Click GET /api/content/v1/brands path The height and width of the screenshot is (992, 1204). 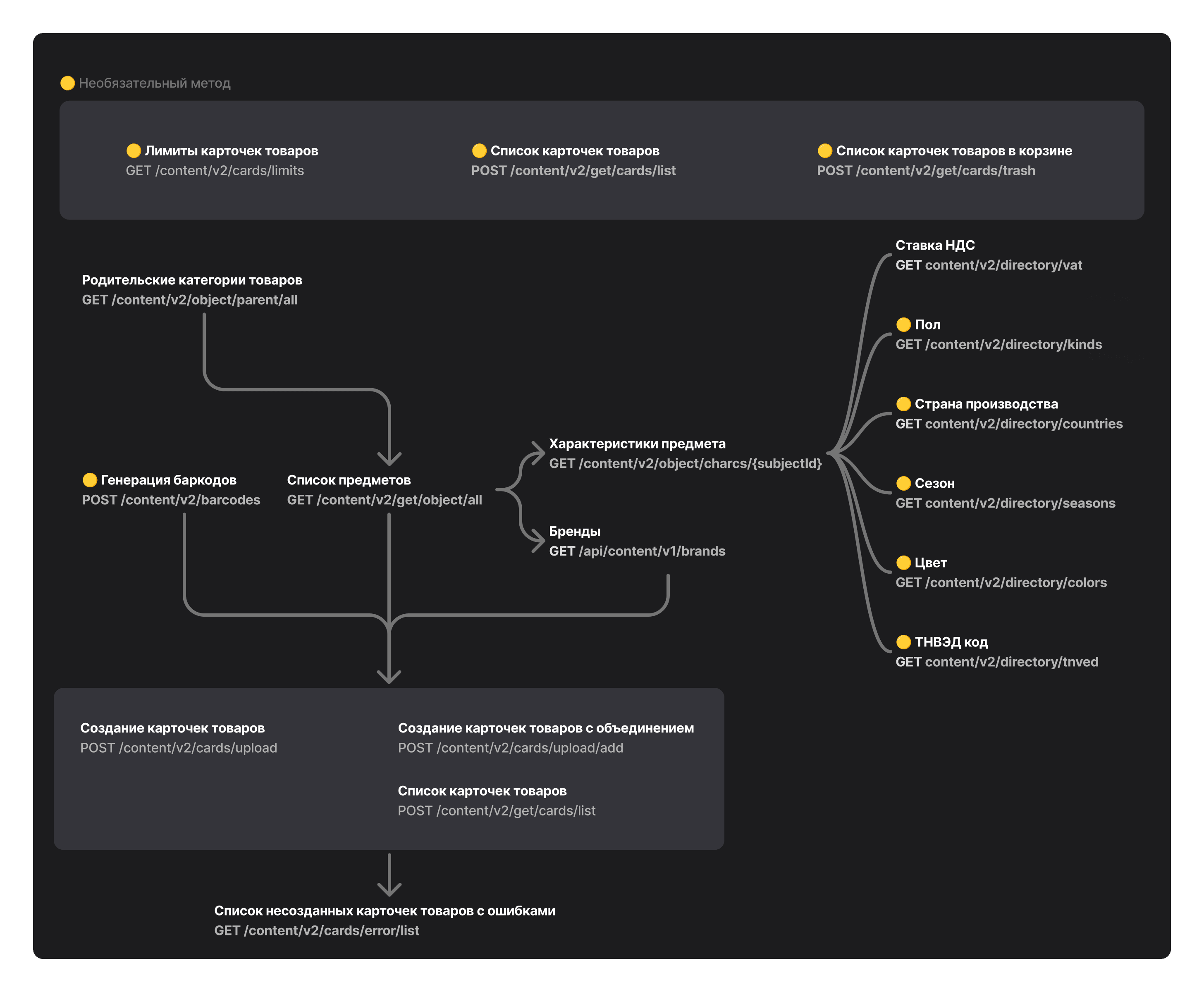637,551
